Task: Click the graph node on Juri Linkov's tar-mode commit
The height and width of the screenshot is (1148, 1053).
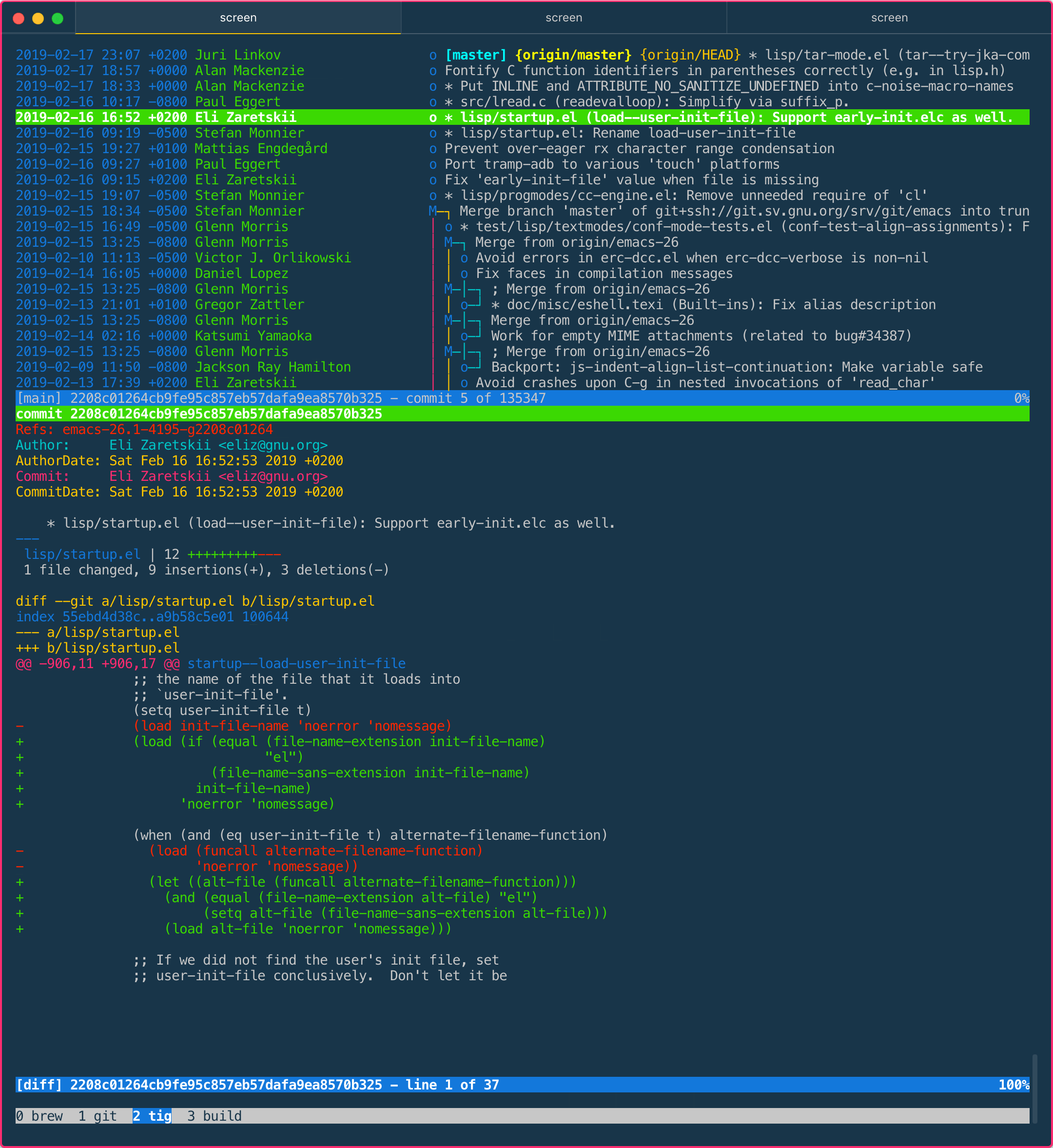Action: pos(433,55)
